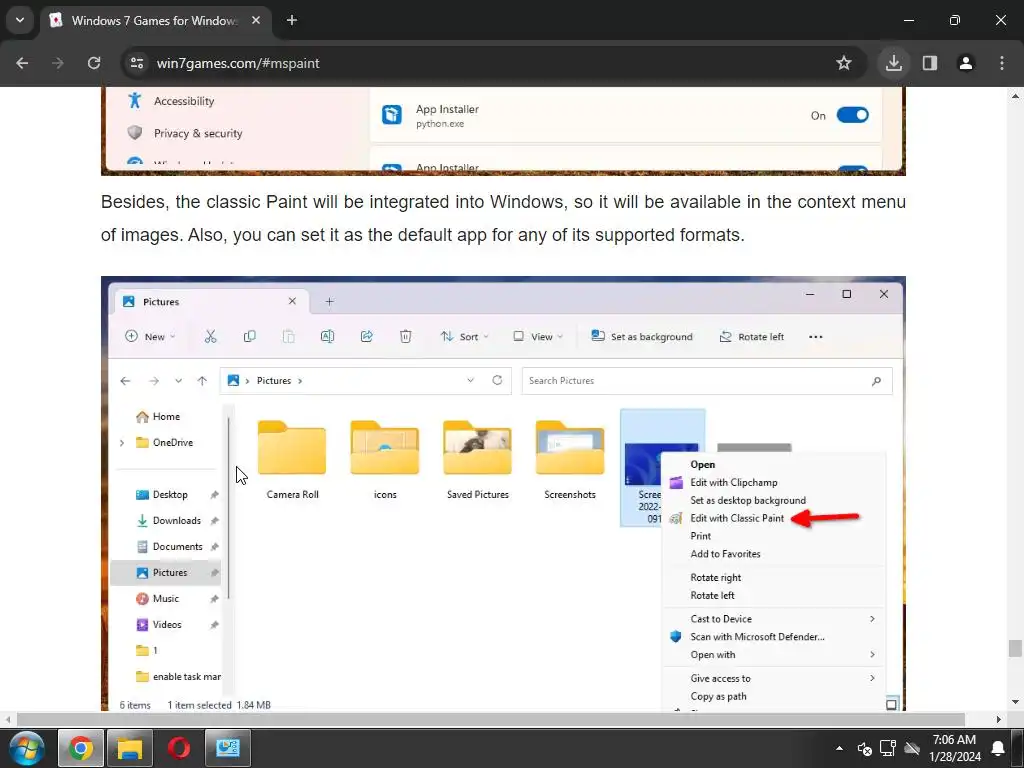
Task: Open the Sort dropdown in Explorer
Action: click(464, 336)
